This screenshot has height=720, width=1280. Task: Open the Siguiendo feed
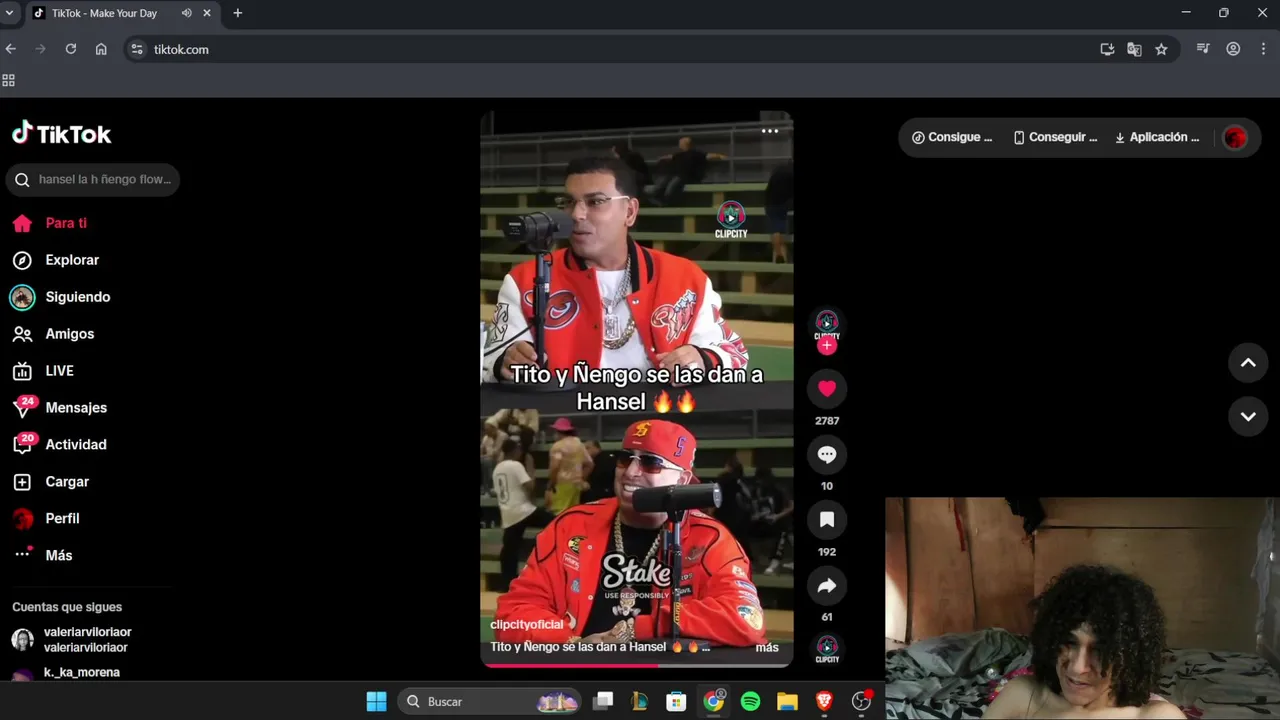point(77,297)
